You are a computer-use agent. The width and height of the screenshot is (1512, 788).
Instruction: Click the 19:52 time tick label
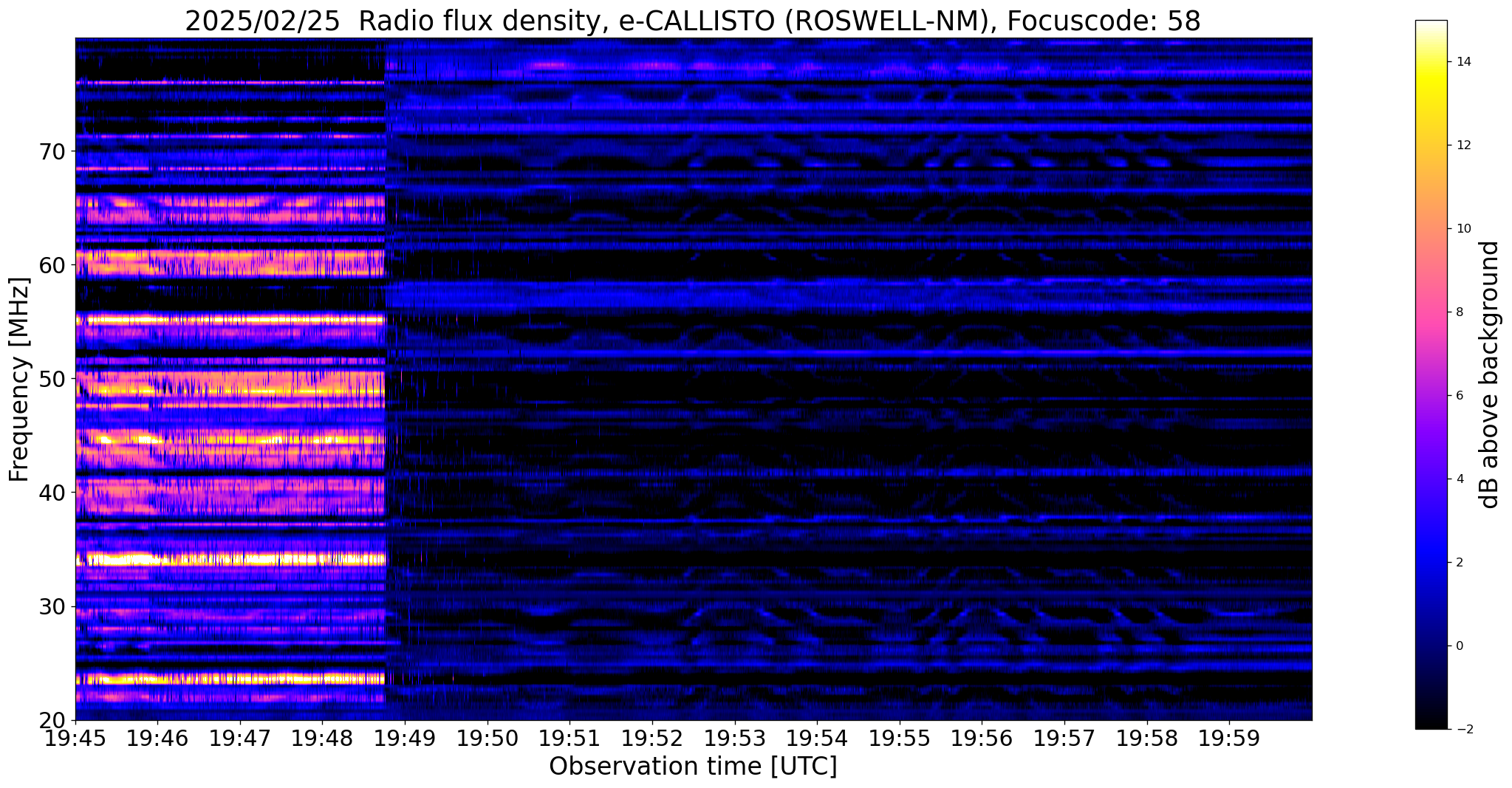pyautogui.click(x=652, y=738)
